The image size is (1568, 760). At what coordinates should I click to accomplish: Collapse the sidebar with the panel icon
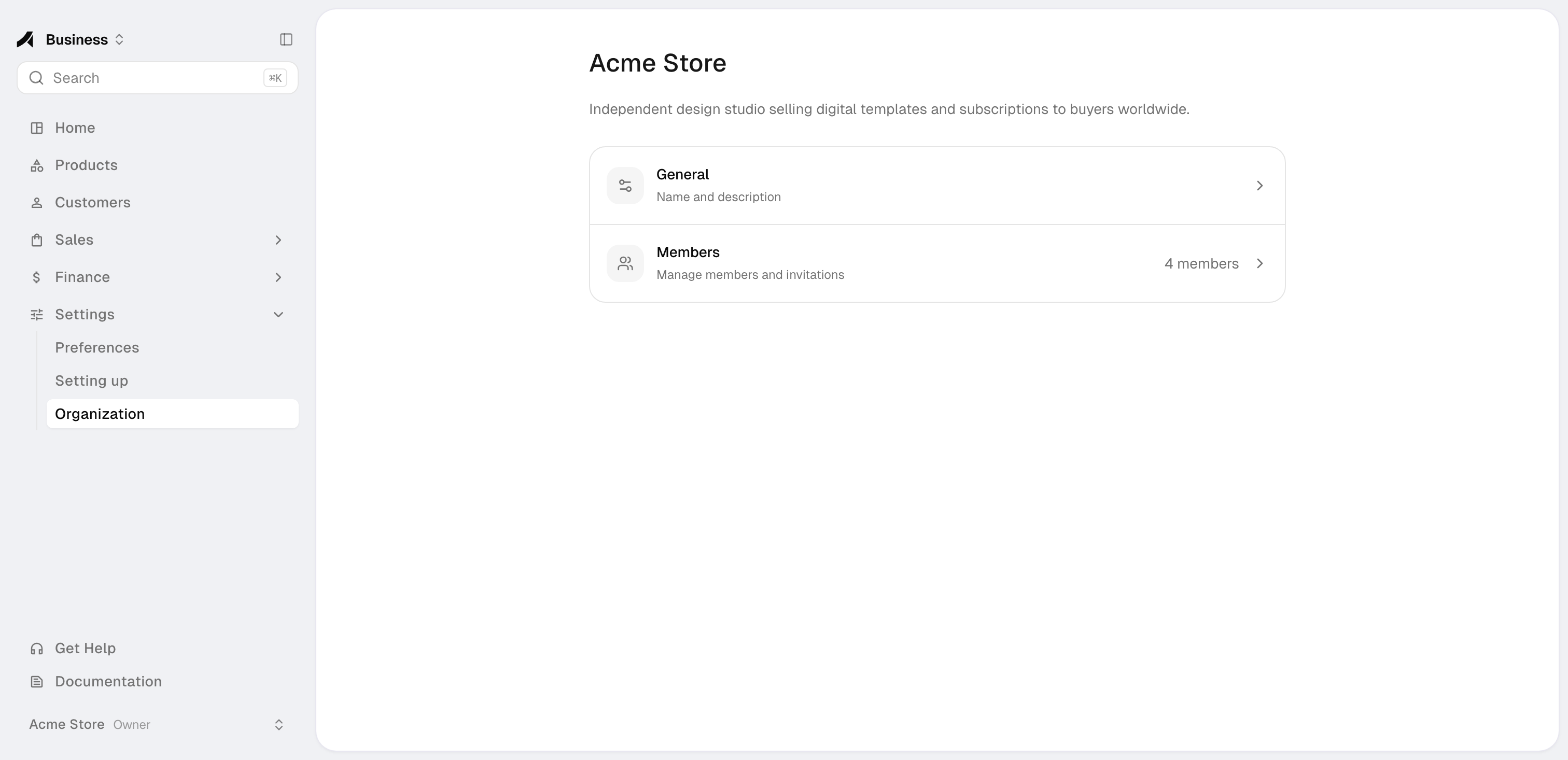click(x=286, y=39)
